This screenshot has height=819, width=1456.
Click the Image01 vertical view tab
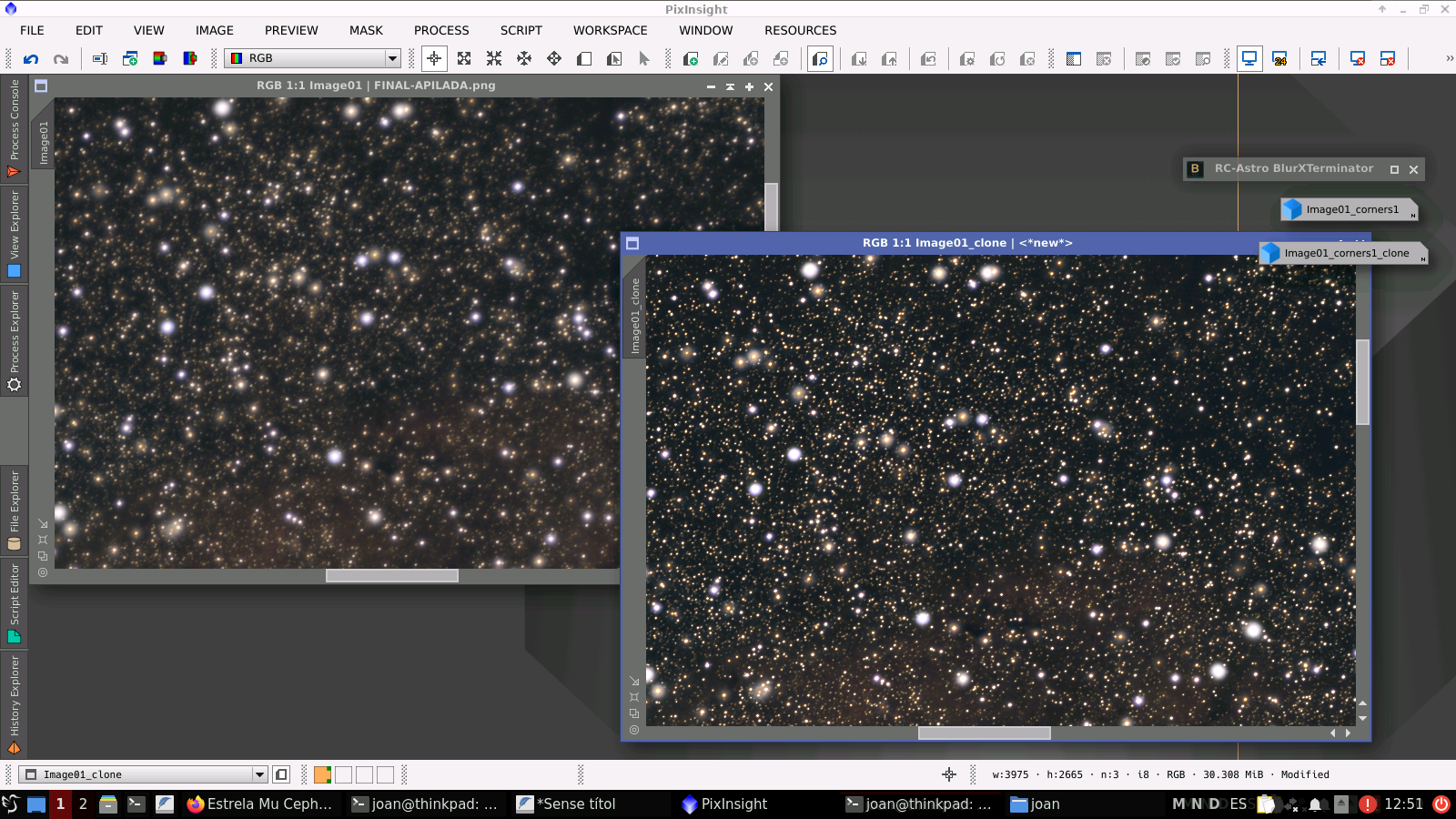tap(43, 143)
